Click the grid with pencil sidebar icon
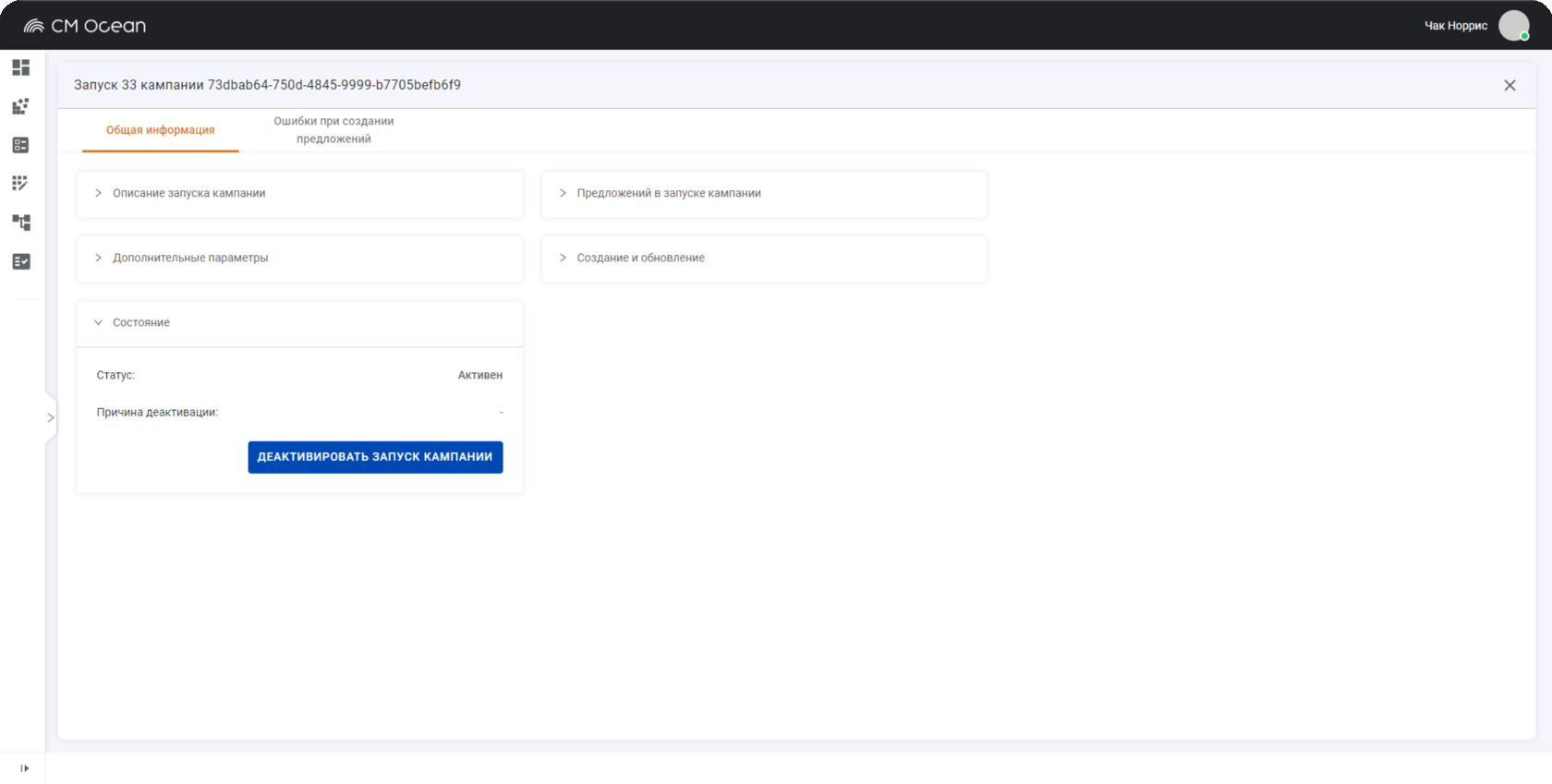The image size is (1552, 784). pyautogui.click(x=21, y=184)
